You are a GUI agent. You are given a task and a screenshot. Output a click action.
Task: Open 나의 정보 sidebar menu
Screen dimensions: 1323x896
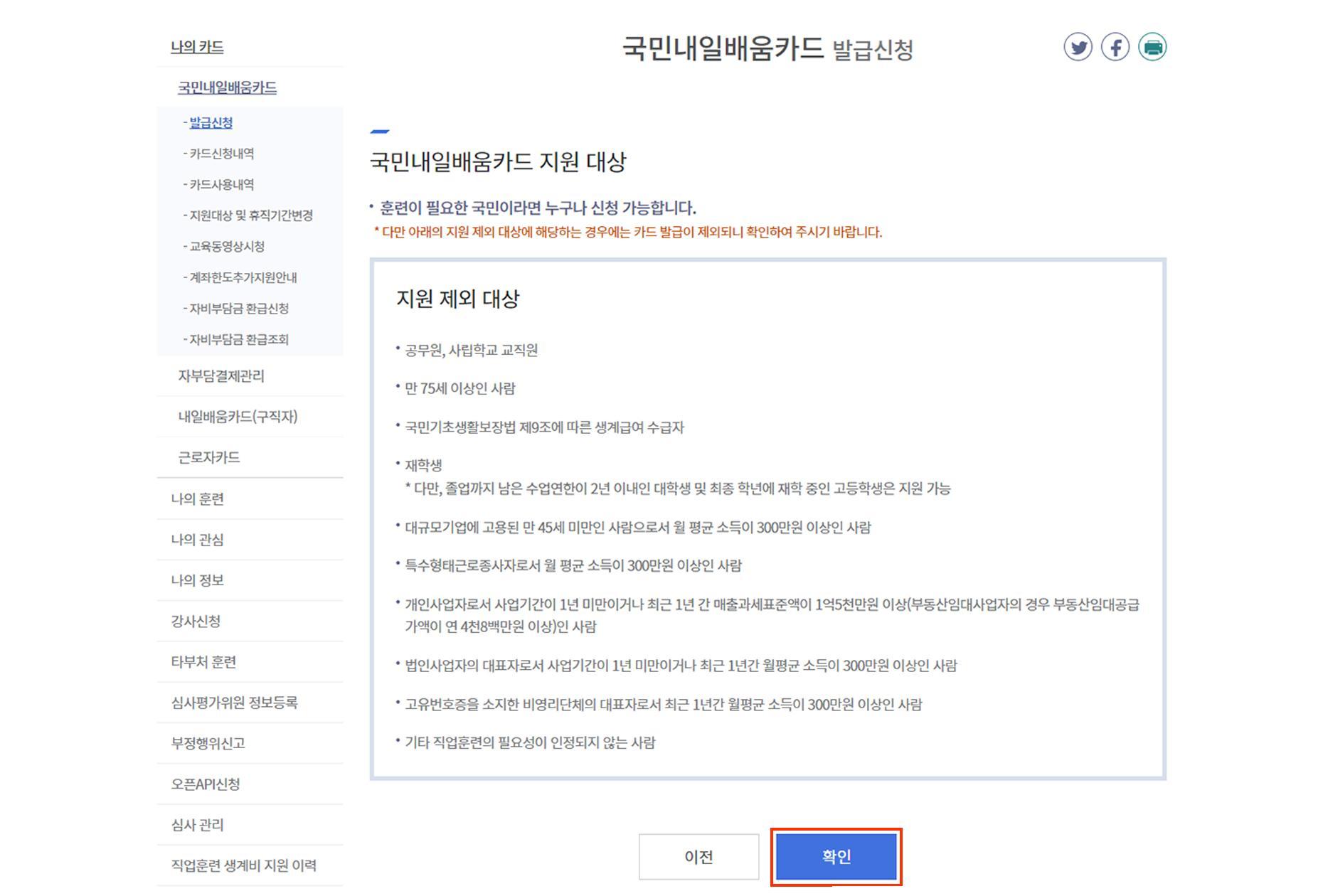coord(197,580)
